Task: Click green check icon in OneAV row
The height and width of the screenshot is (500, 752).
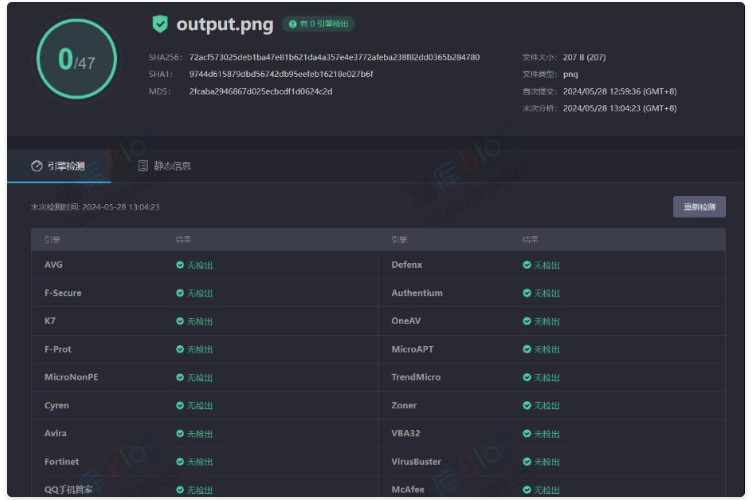Action: pyautogui.click(x=527, y=321)
